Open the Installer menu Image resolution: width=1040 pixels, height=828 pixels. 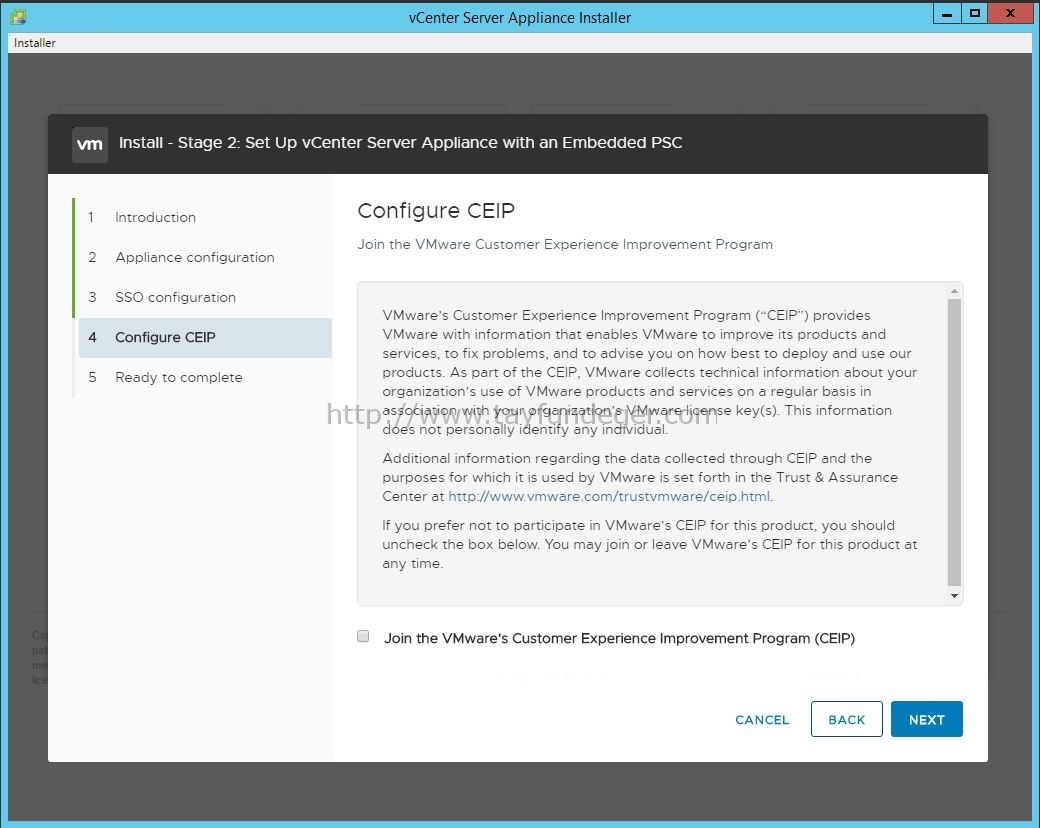coord(34,42)
